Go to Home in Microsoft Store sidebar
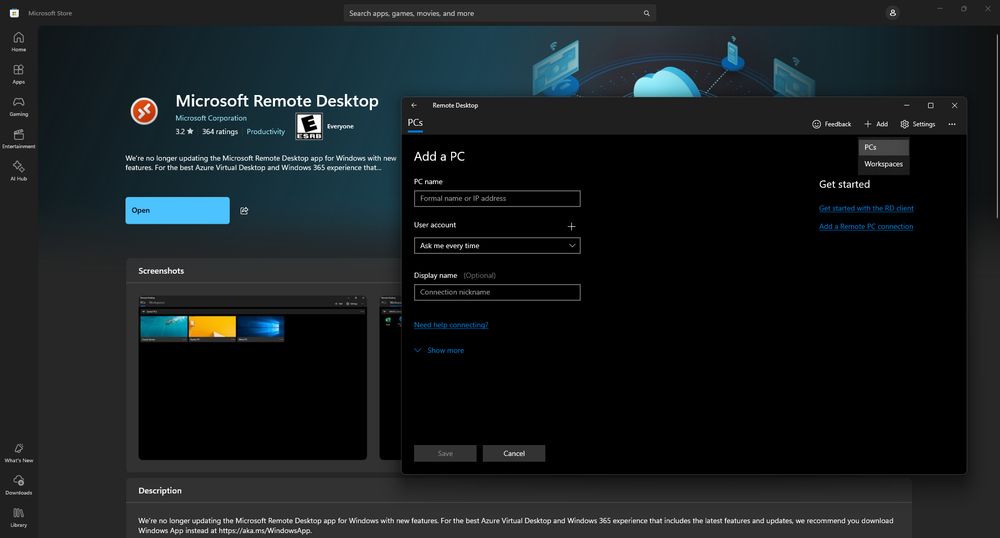The width and height of the screenshot is (1000, 538). click(18, 41)
